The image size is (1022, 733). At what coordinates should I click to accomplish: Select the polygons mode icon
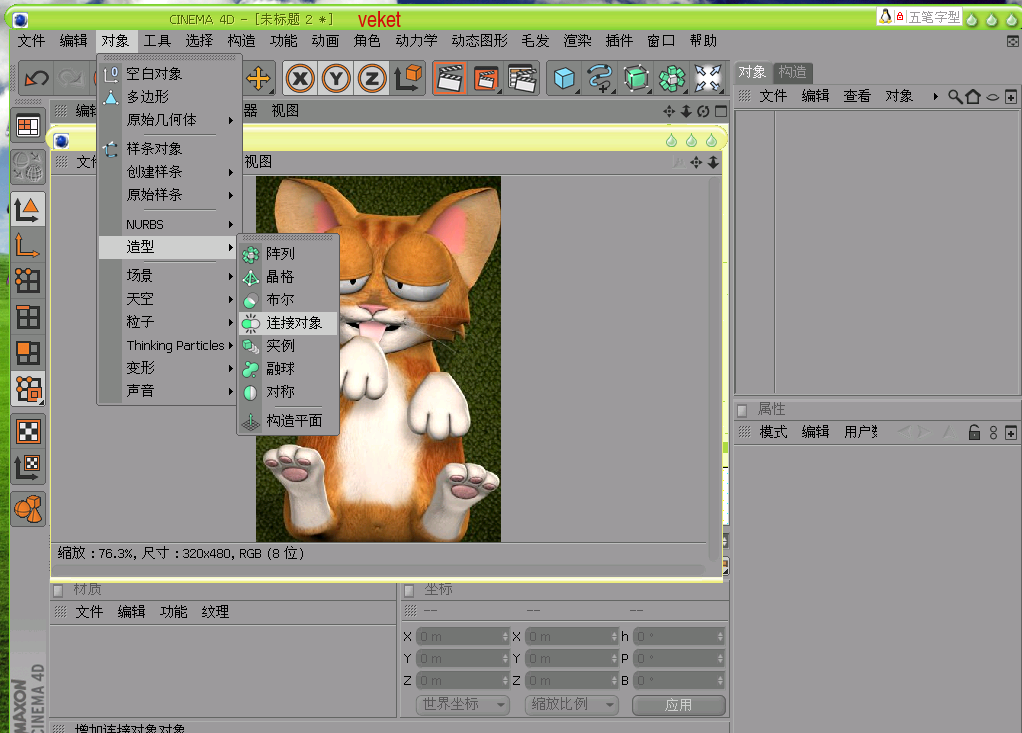point(28,353)
